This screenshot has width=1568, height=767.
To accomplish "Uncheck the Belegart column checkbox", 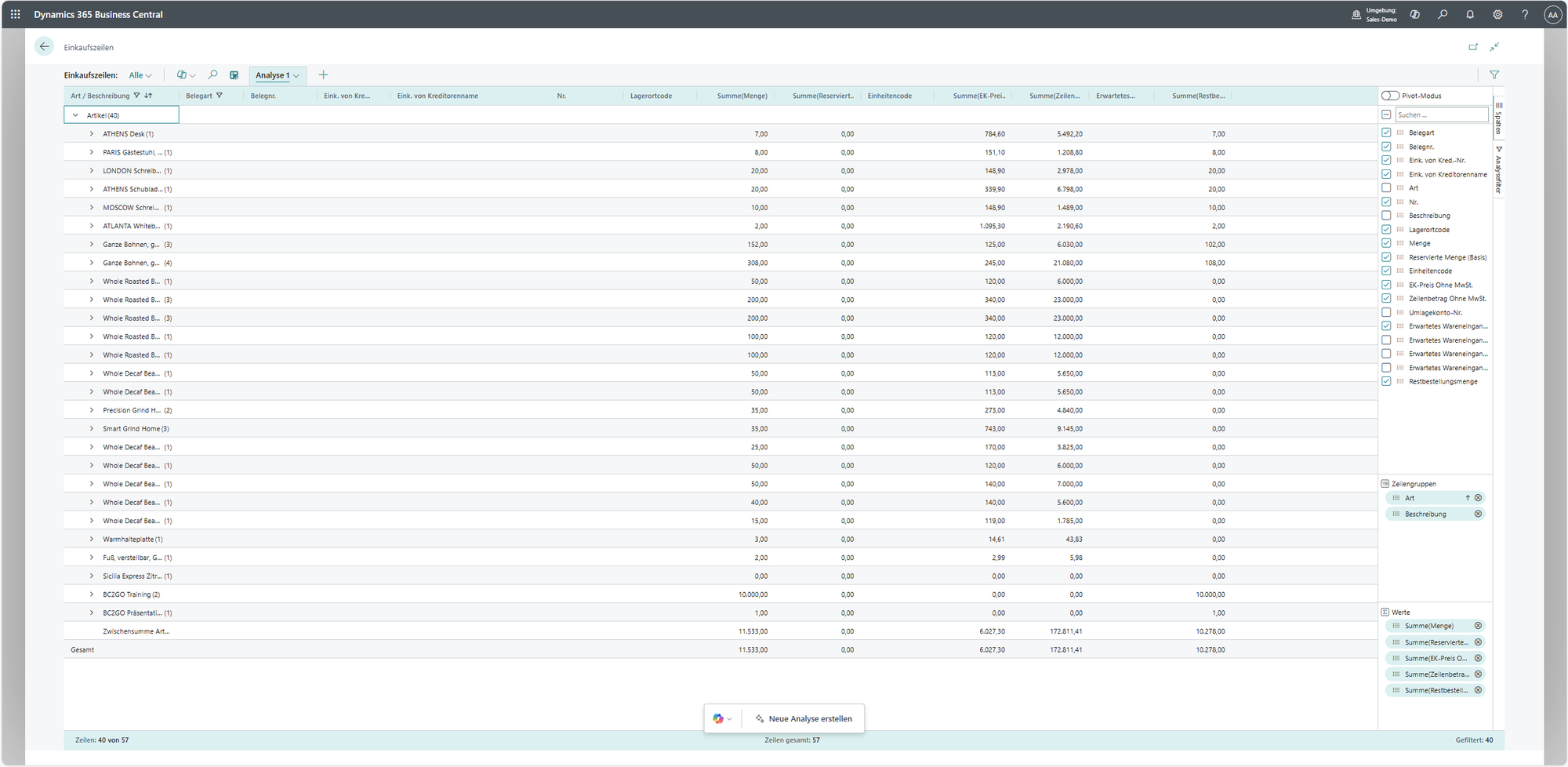I will (1386, 133).
